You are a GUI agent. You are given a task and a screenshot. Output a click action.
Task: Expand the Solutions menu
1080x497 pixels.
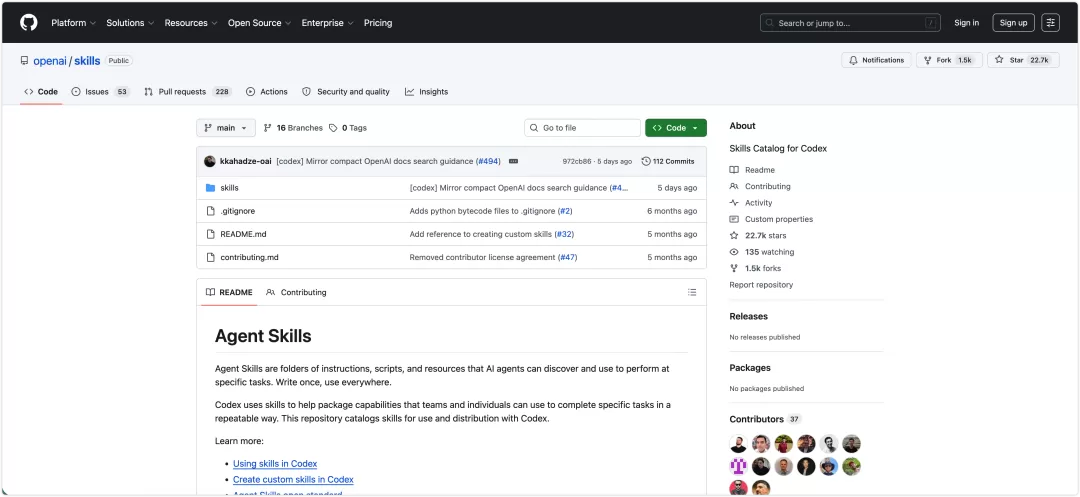coord(130,23)
